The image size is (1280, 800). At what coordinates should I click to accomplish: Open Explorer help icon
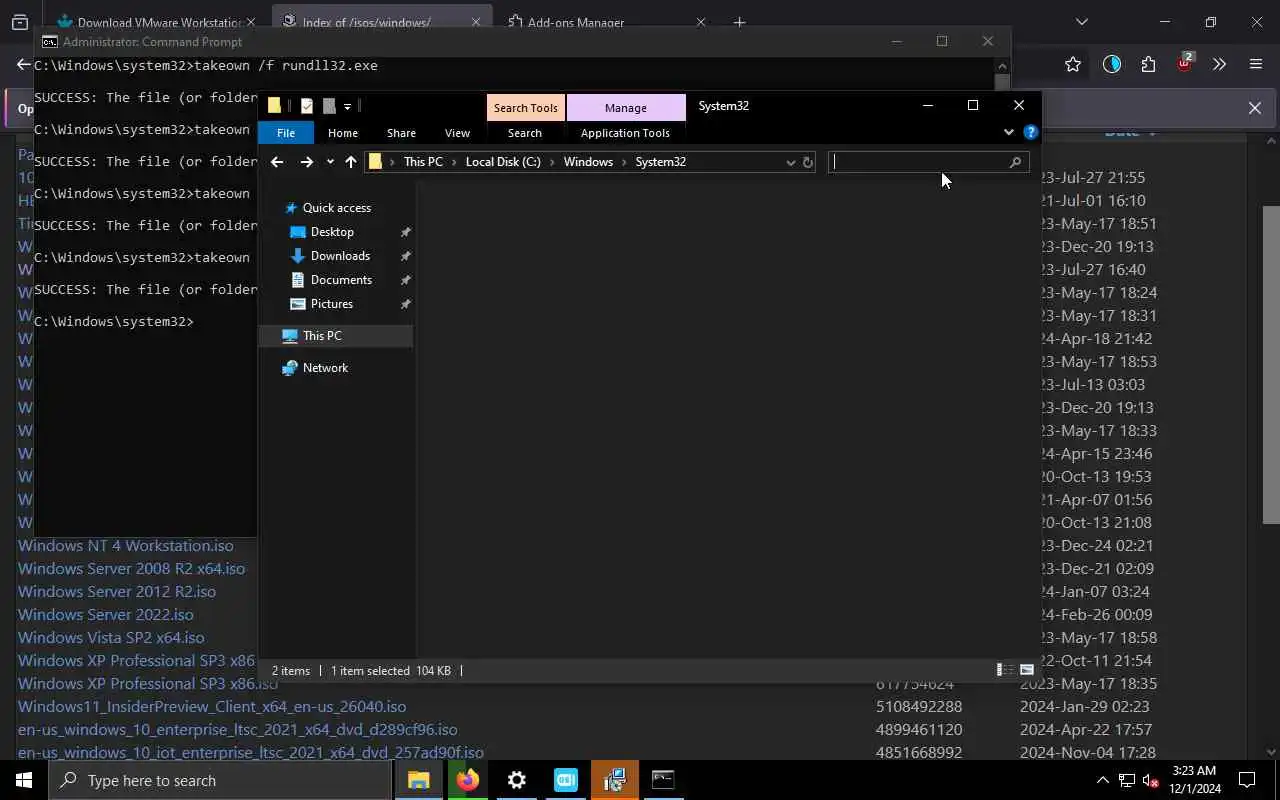1031,132
